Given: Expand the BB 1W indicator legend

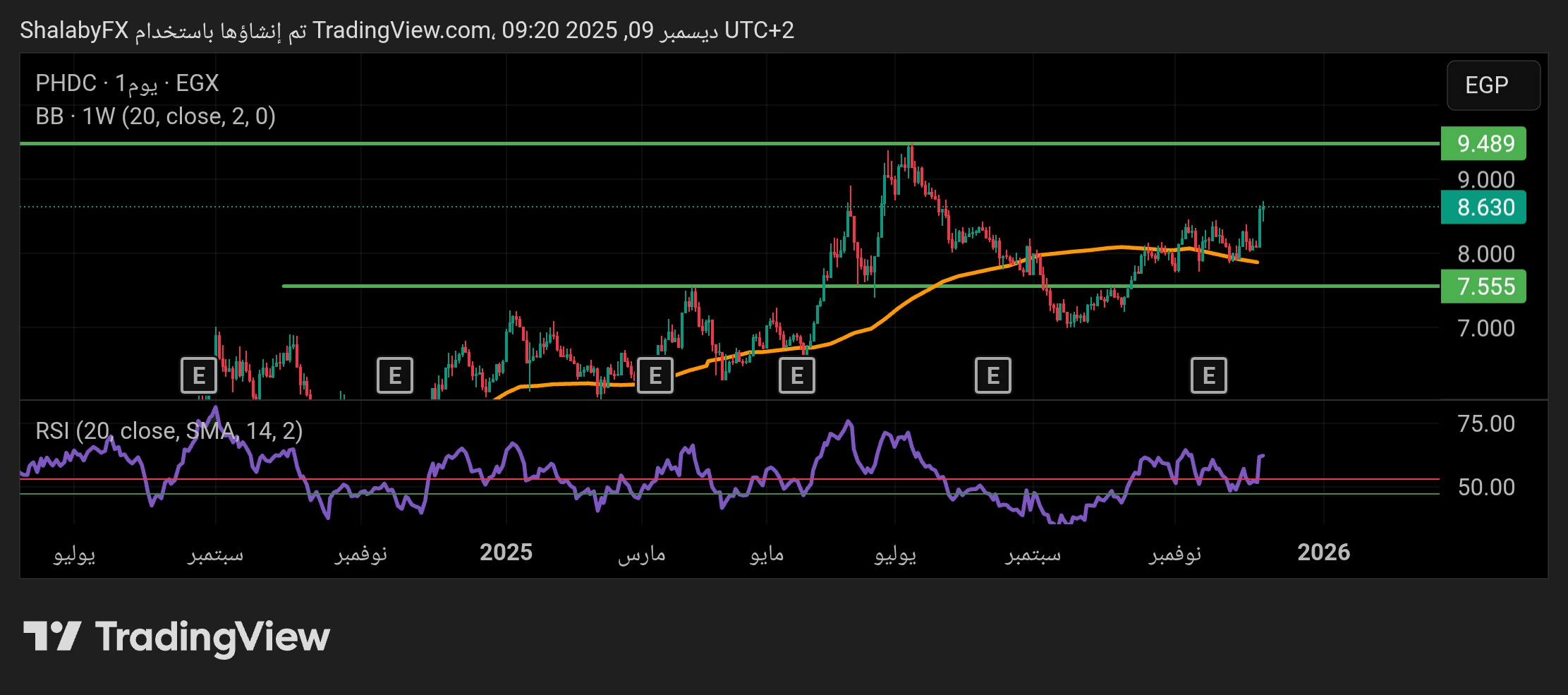Looking at the screenshot, I should click(x=155, y=116).
